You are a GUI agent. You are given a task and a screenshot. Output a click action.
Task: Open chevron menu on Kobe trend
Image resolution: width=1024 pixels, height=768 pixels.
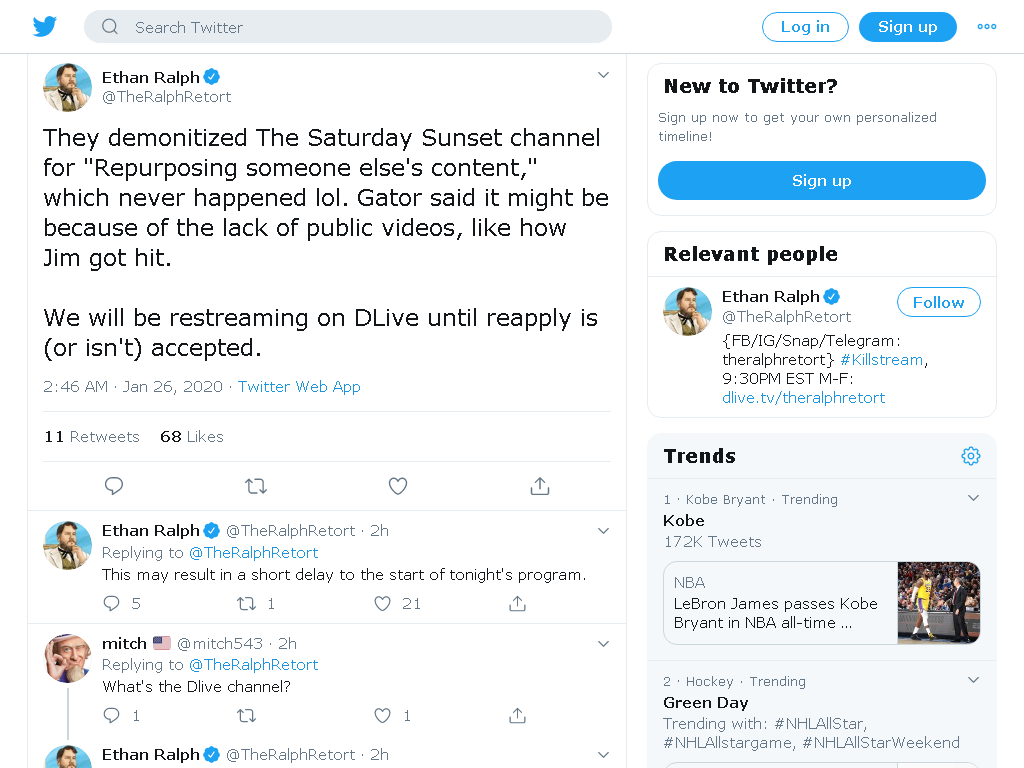[973, 498]
